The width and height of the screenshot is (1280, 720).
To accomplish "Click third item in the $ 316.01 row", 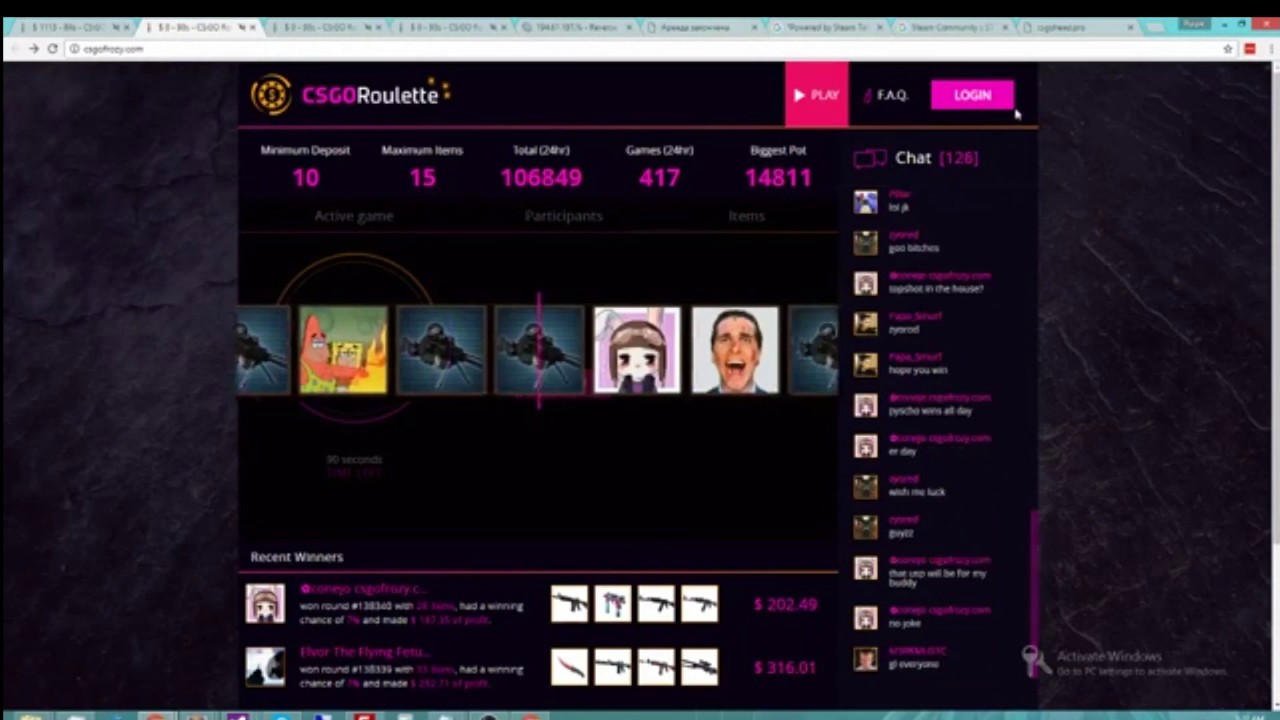I will [x=656, y=667].
